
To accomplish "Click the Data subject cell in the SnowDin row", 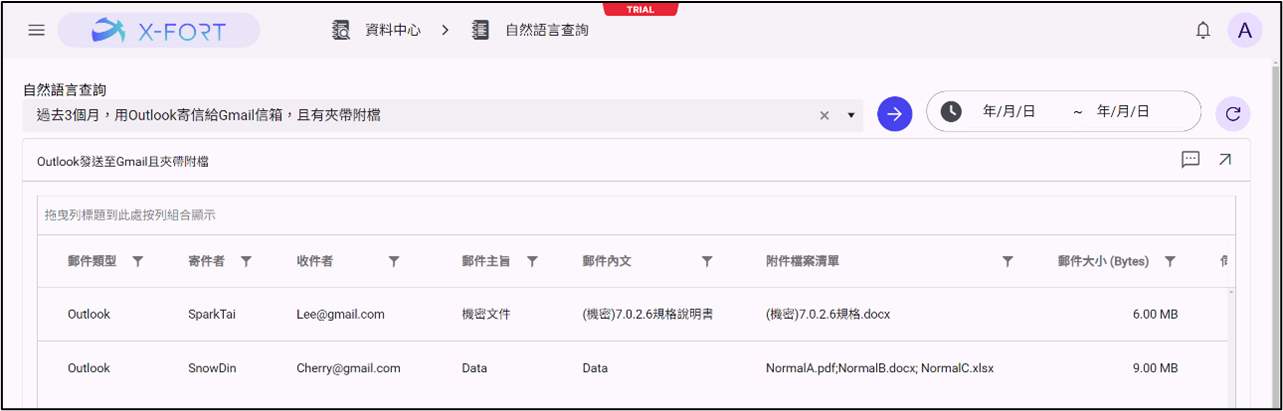I will point(475,368).
